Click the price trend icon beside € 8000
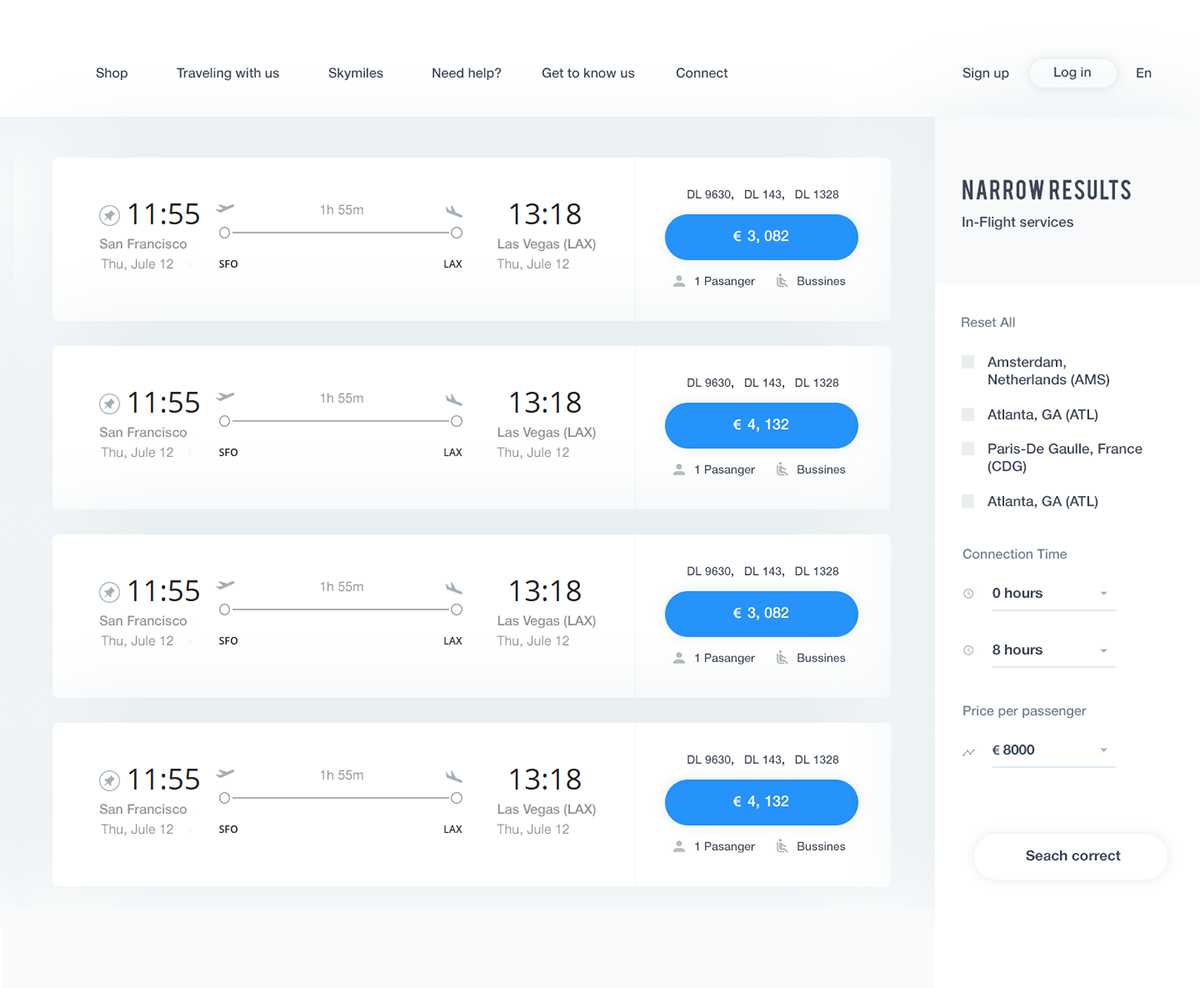 [x=968, y=751]
